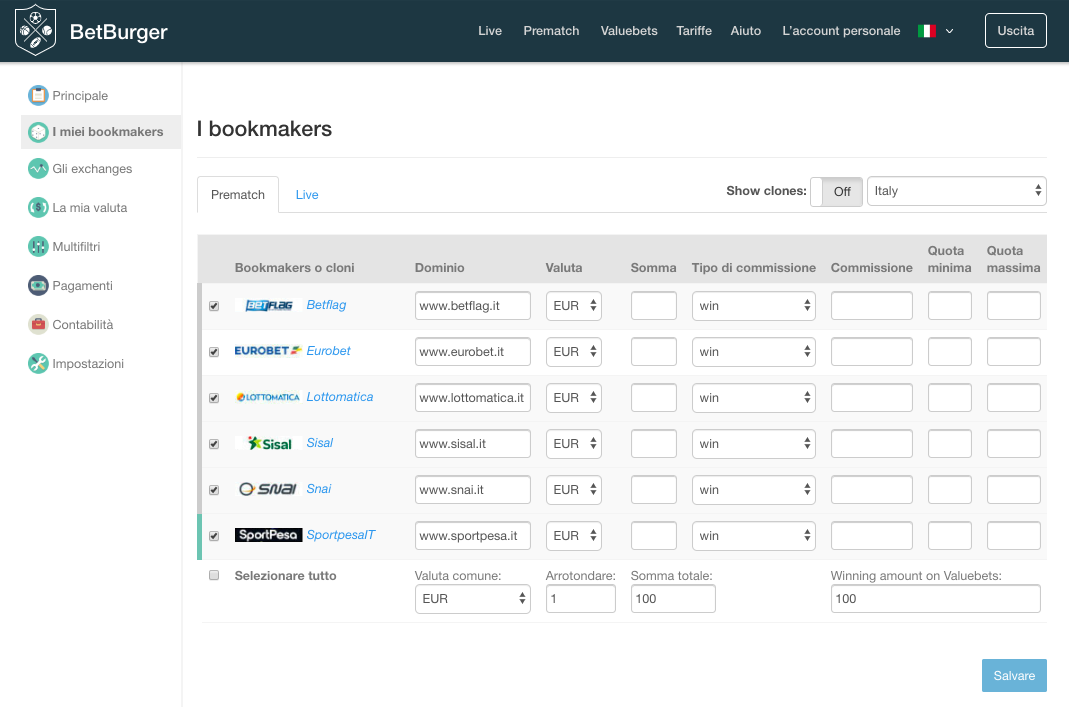Open the Snai bookmaker link
Image resolution: width=1069 pixels, height=707 pixels.
pyautogui.click(x=318, y=489)
